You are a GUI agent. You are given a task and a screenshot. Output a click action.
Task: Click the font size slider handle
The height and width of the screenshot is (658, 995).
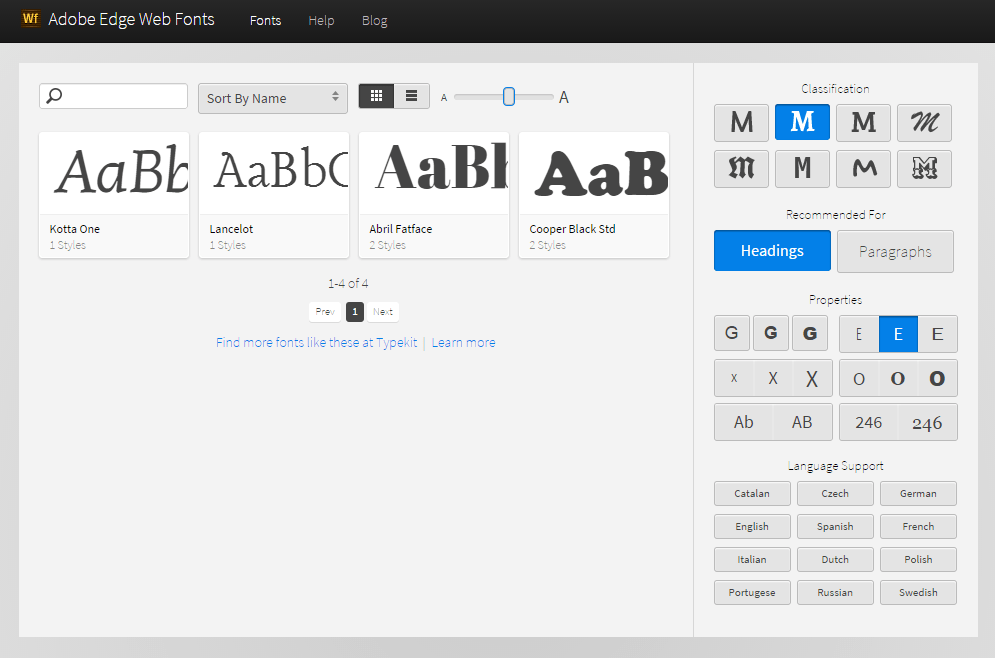(508, 96)
